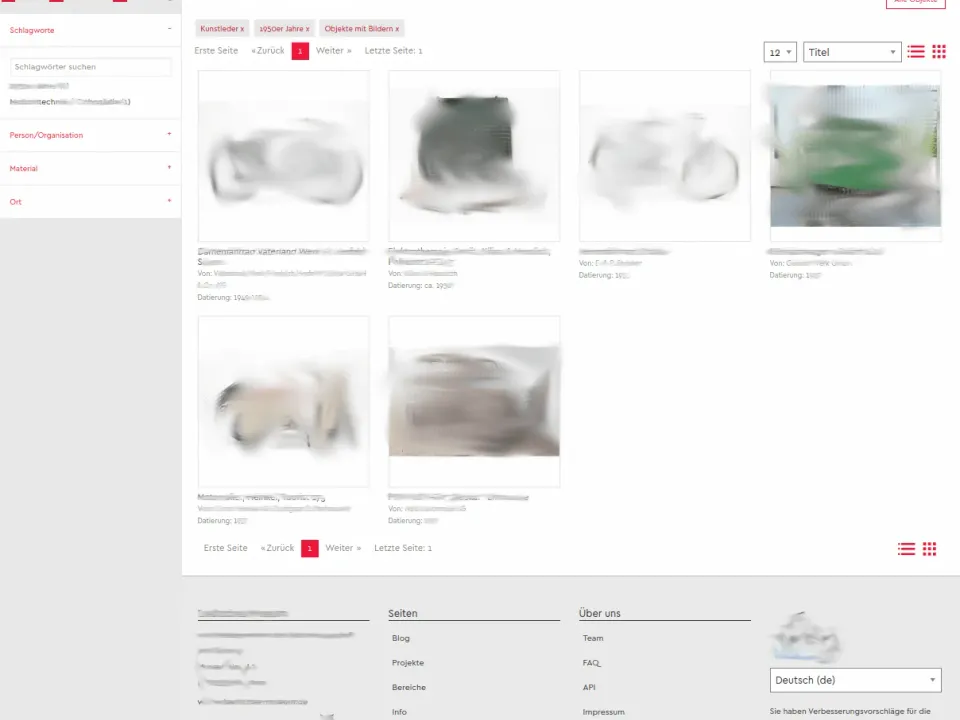Select the list view icon below results
960x720 pixels.
pos(906,548)
